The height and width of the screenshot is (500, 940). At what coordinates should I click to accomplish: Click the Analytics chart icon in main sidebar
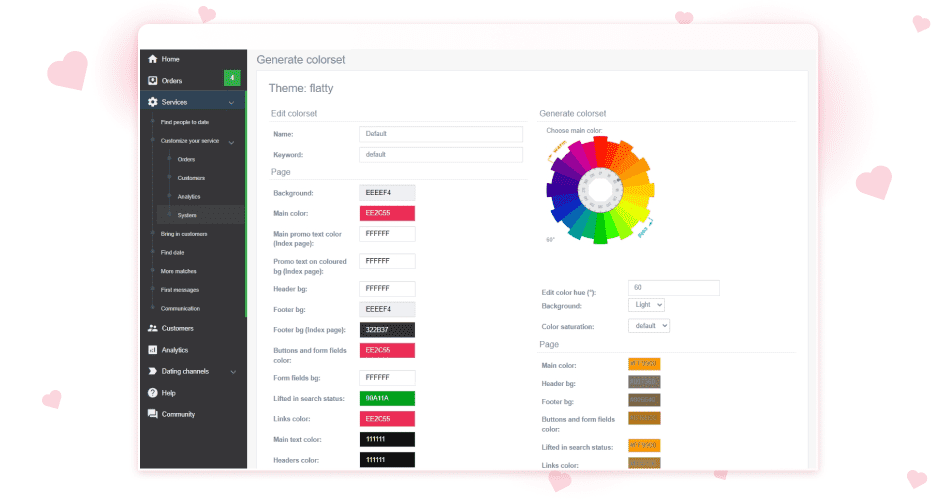[x=152, y=350]
